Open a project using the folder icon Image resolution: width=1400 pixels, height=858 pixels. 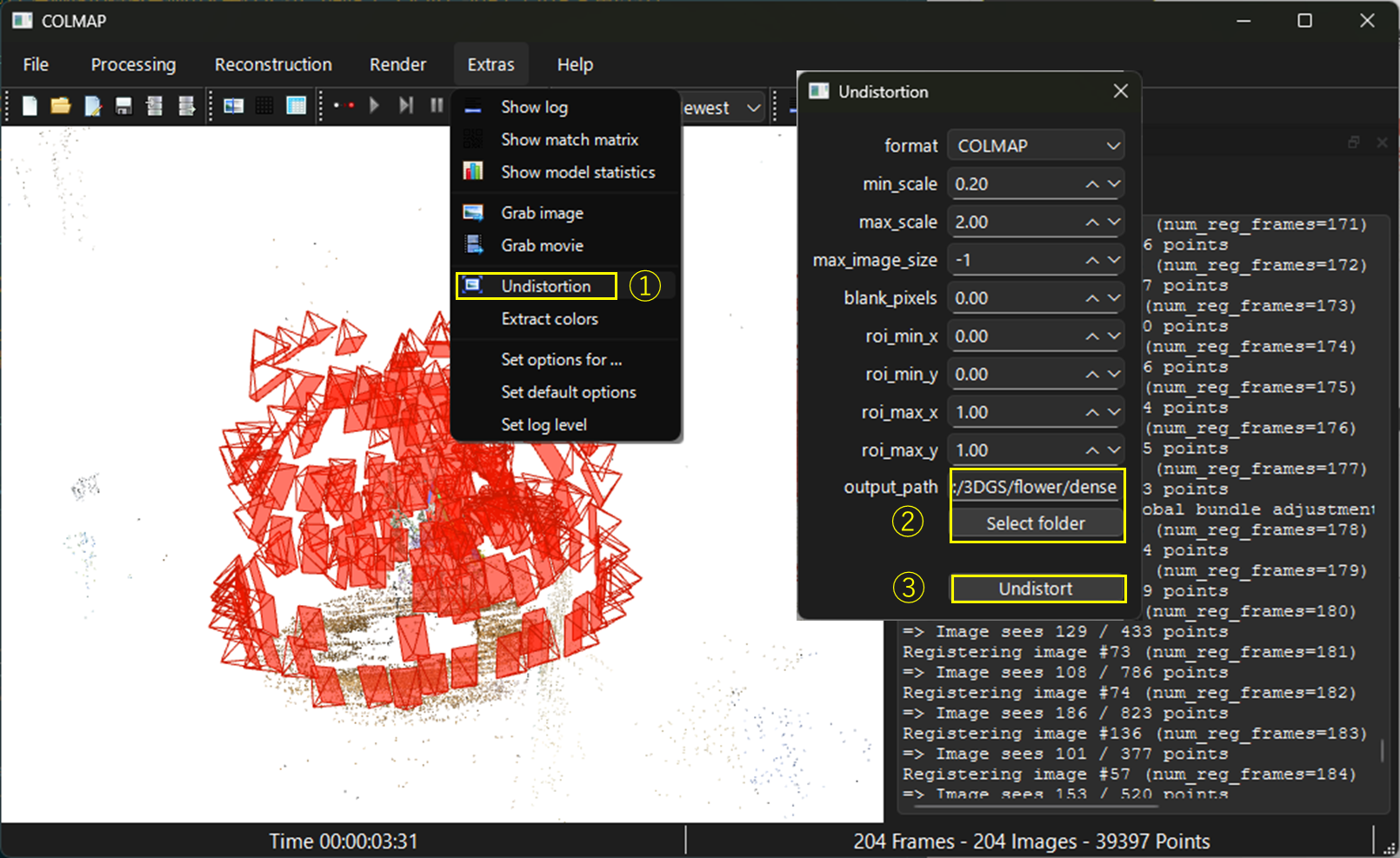pos(60,106)
